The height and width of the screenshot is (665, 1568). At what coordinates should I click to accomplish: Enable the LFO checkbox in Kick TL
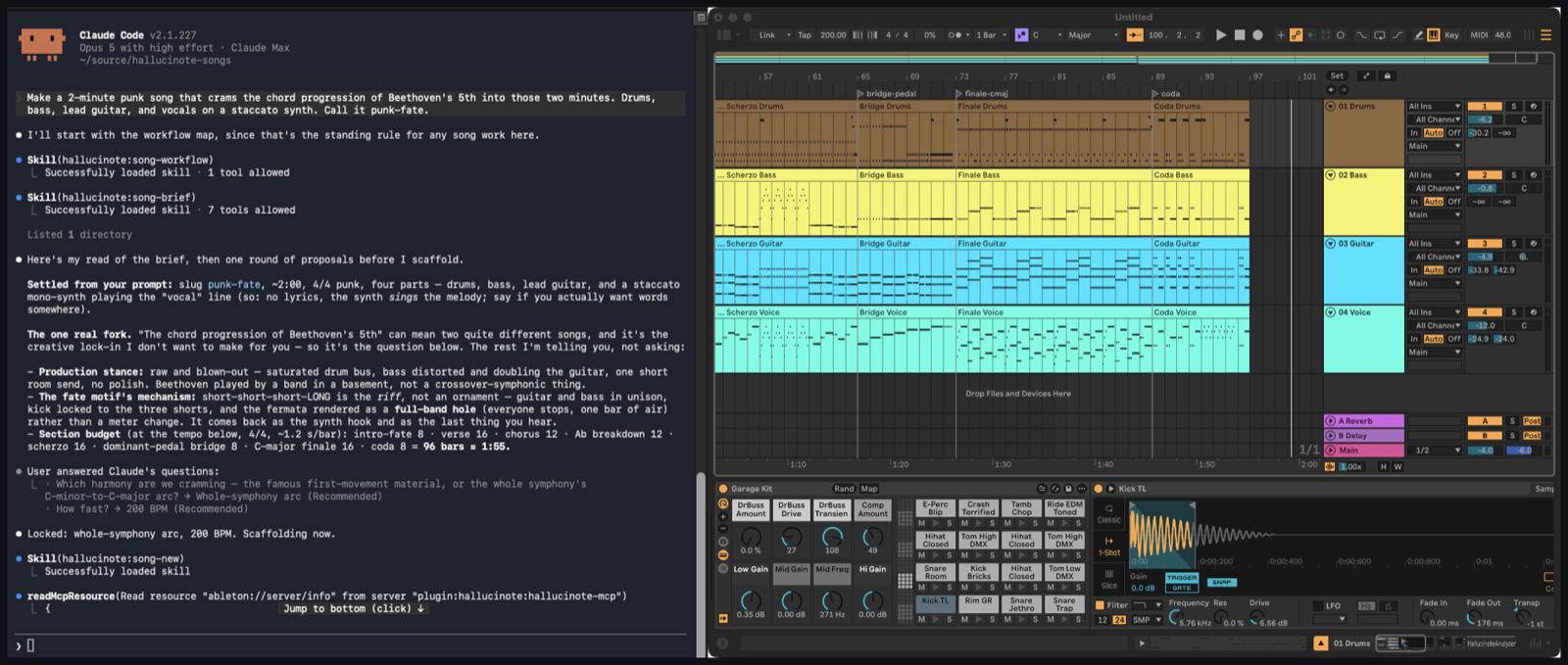1318,606
